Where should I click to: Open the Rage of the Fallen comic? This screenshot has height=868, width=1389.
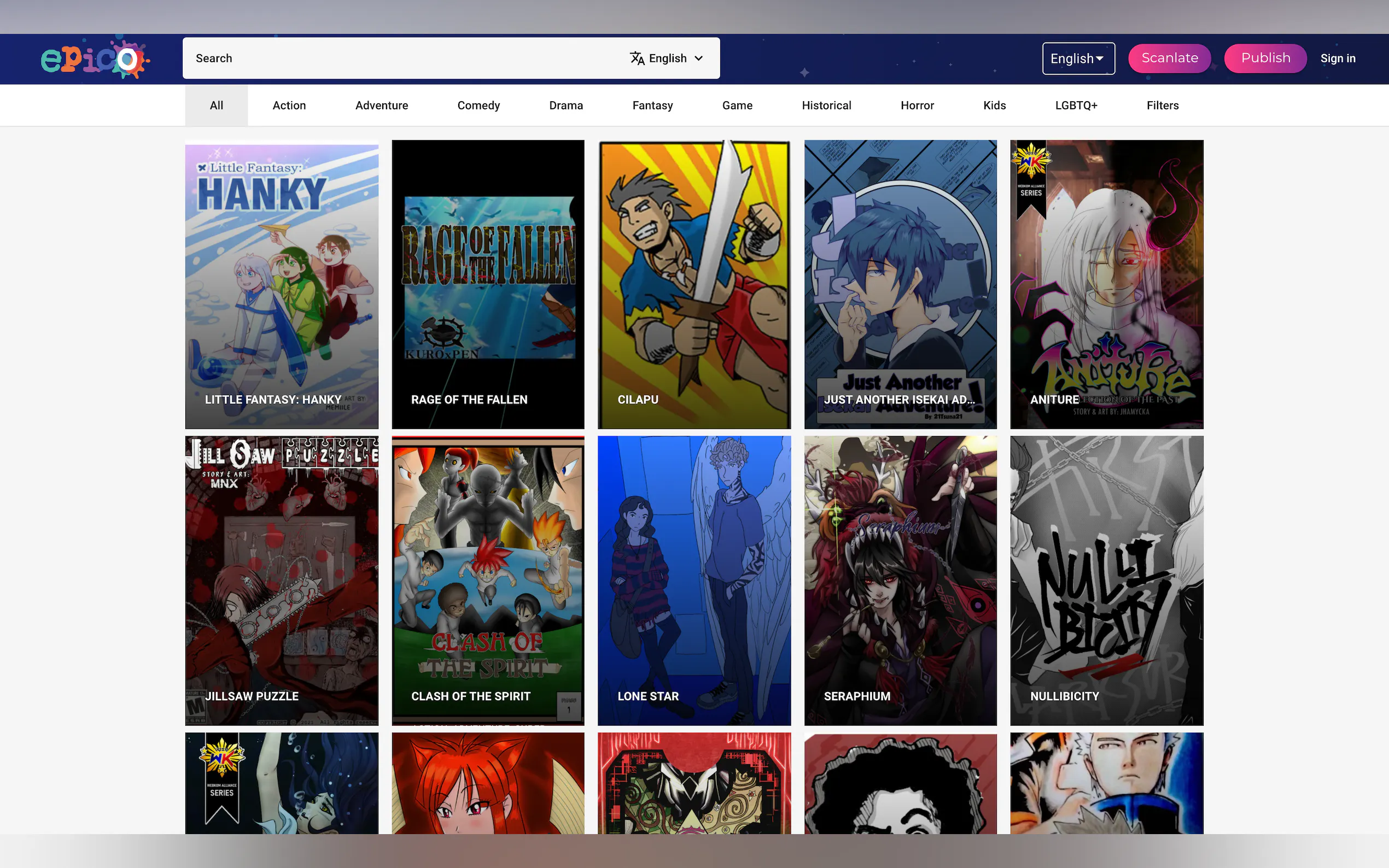[x=487, y=284]
